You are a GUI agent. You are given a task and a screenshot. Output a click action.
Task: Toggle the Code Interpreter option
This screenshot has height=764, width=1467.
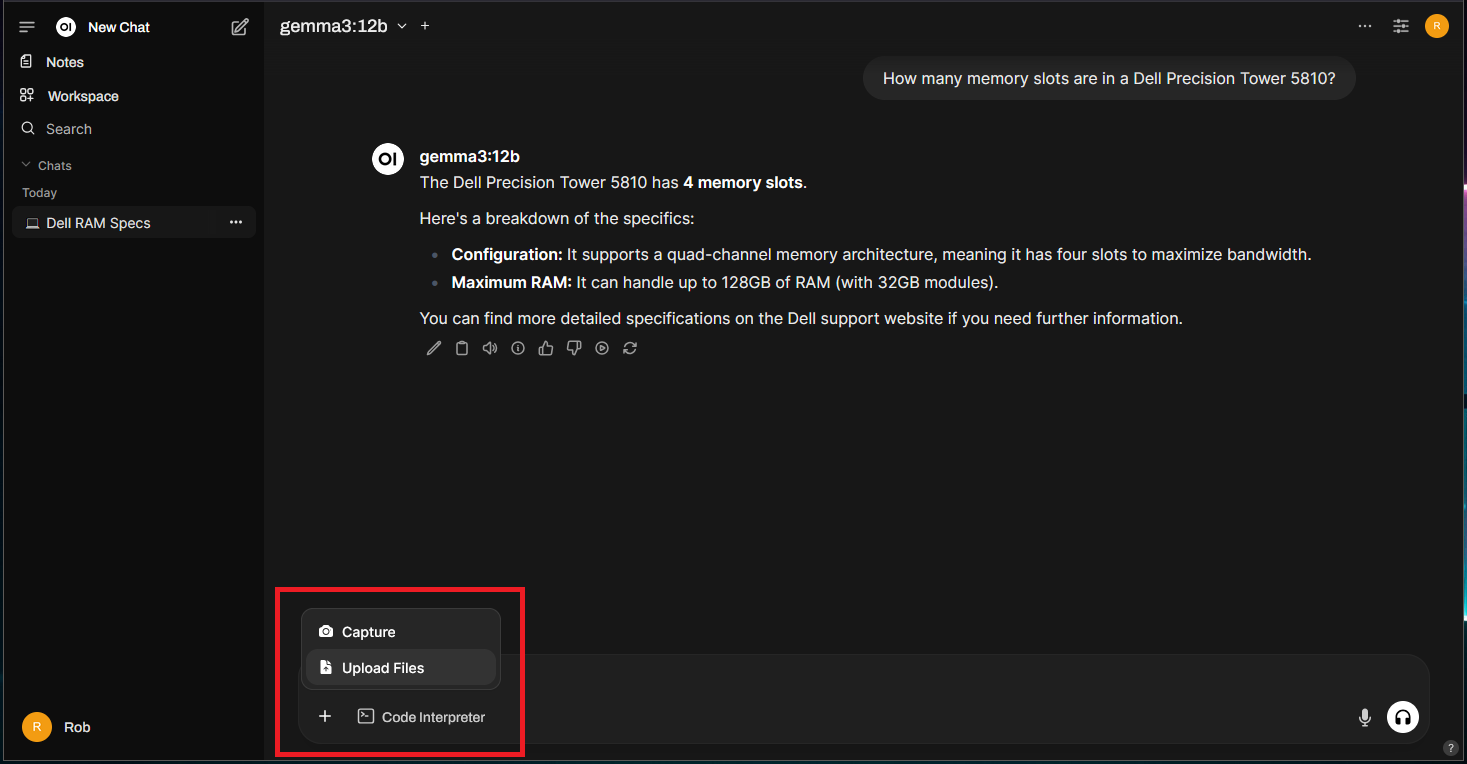(421, 717)
